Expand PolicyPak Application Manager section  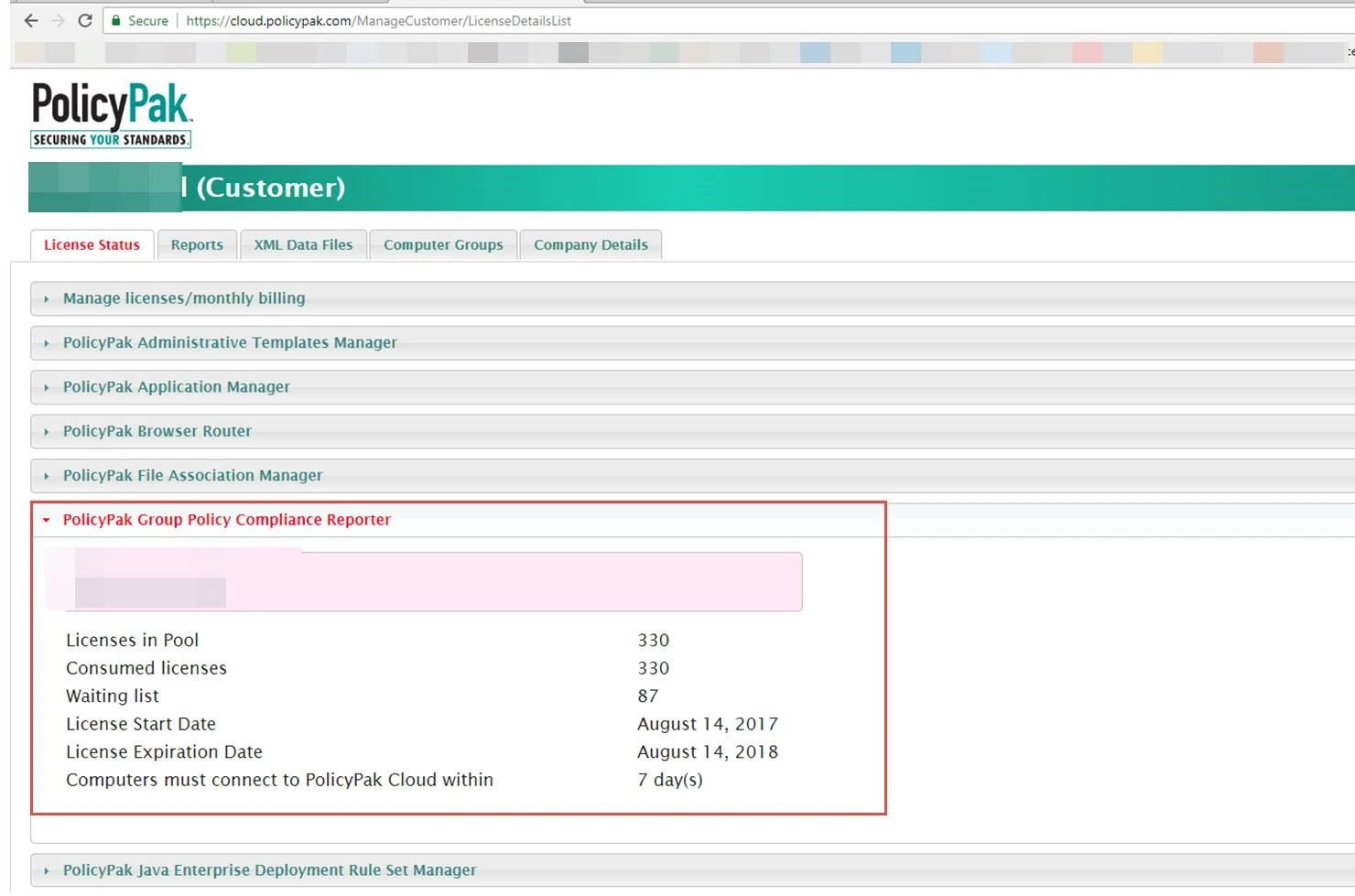[x=177, y=387]
